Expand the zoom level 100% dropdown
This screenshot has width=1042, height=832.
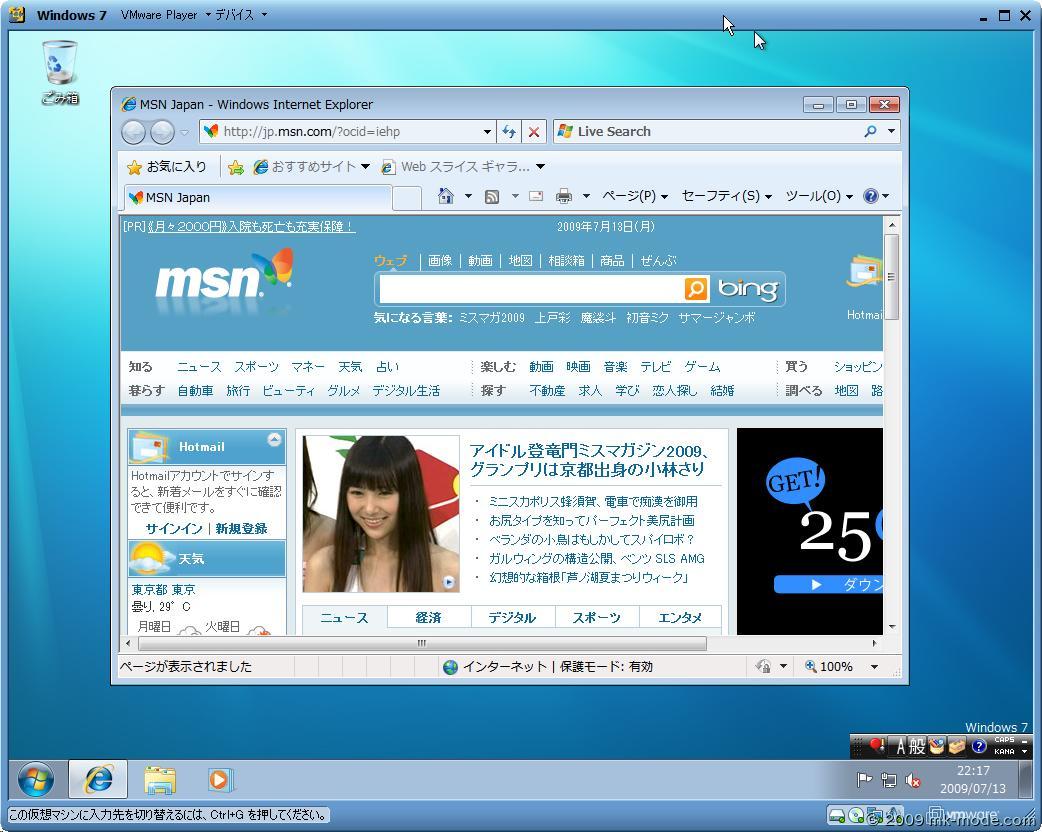pos(874,667)
